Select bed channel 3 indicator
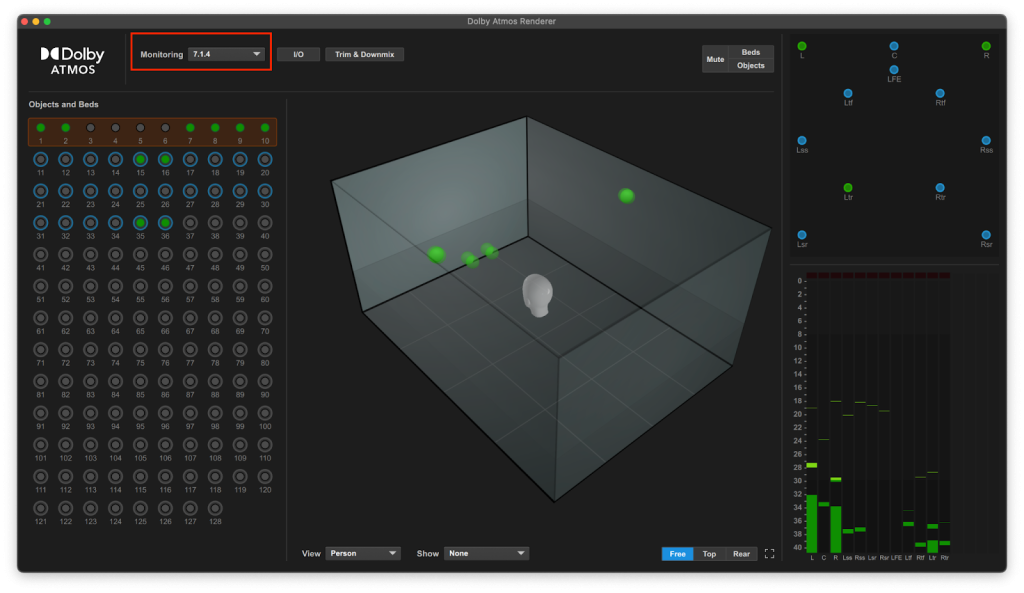1024x593 pixels. (x=90, y=128)
